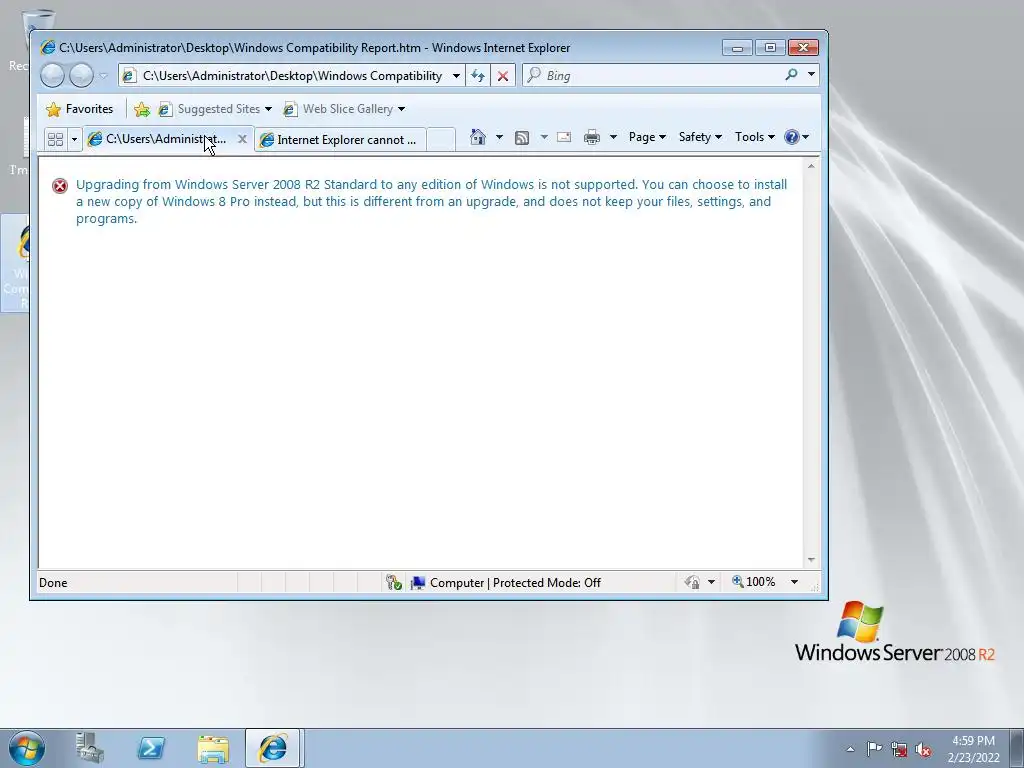1024x768 pixels.
Task: Open the Tools menu
Action: (x=755, y=137)
